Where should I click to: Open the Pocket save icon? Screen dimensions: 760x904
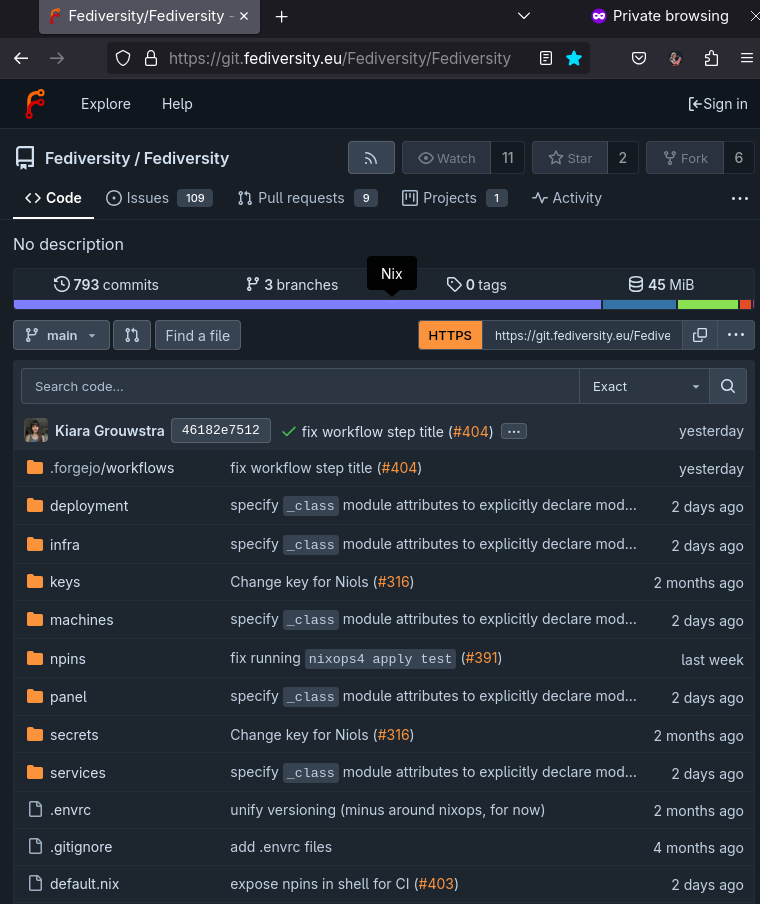click(639, 58)
